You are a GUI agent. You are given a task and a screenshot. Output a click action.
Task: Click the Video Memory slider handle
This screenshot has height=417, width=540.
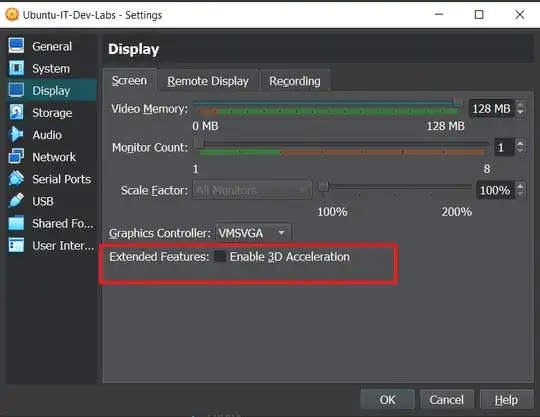pos(458,102)
